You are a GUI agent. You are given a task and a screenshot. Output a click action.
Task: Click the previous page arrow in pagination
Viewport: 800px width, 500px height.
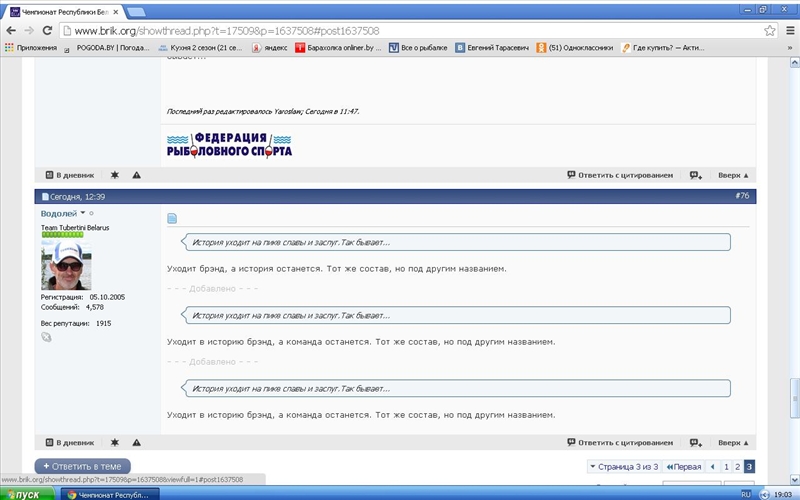tap(712, 466)
